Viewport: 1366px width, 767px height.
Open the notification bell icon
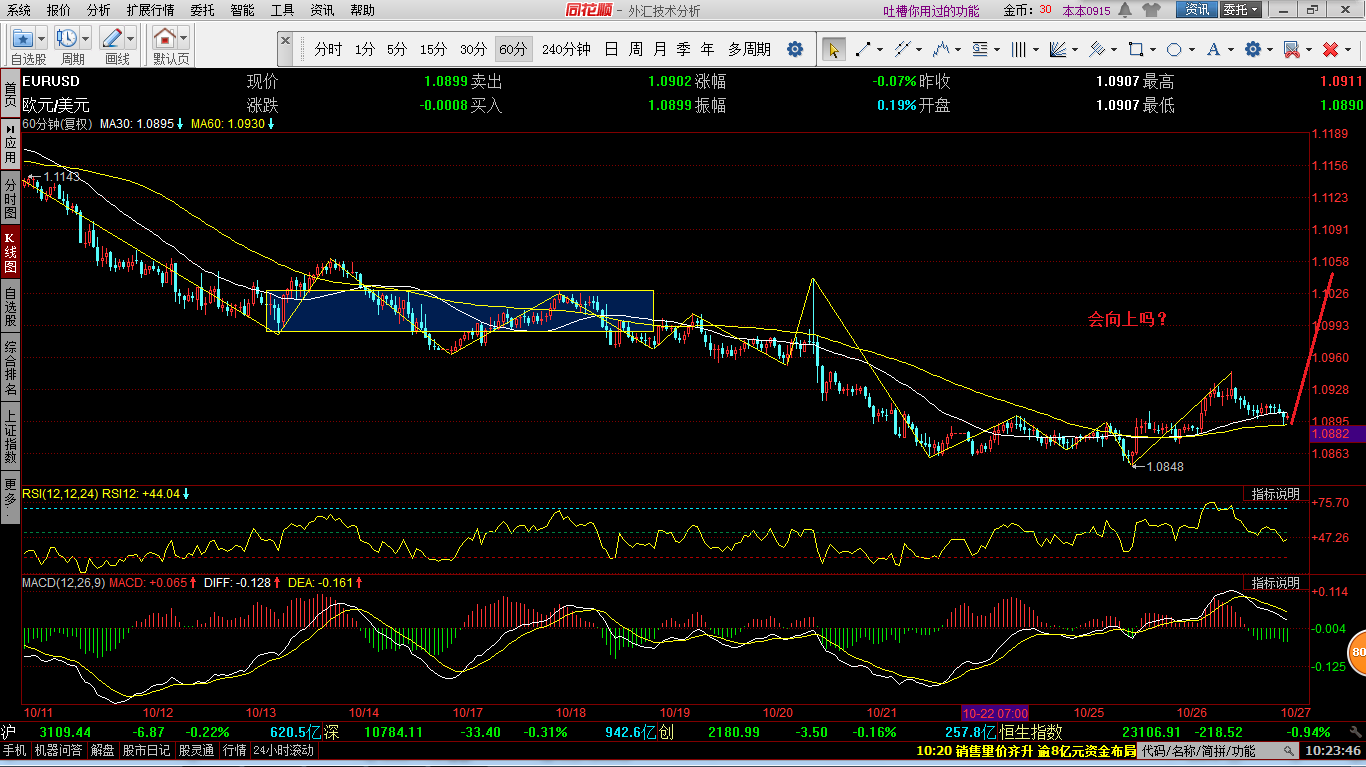click(1124, 10)
